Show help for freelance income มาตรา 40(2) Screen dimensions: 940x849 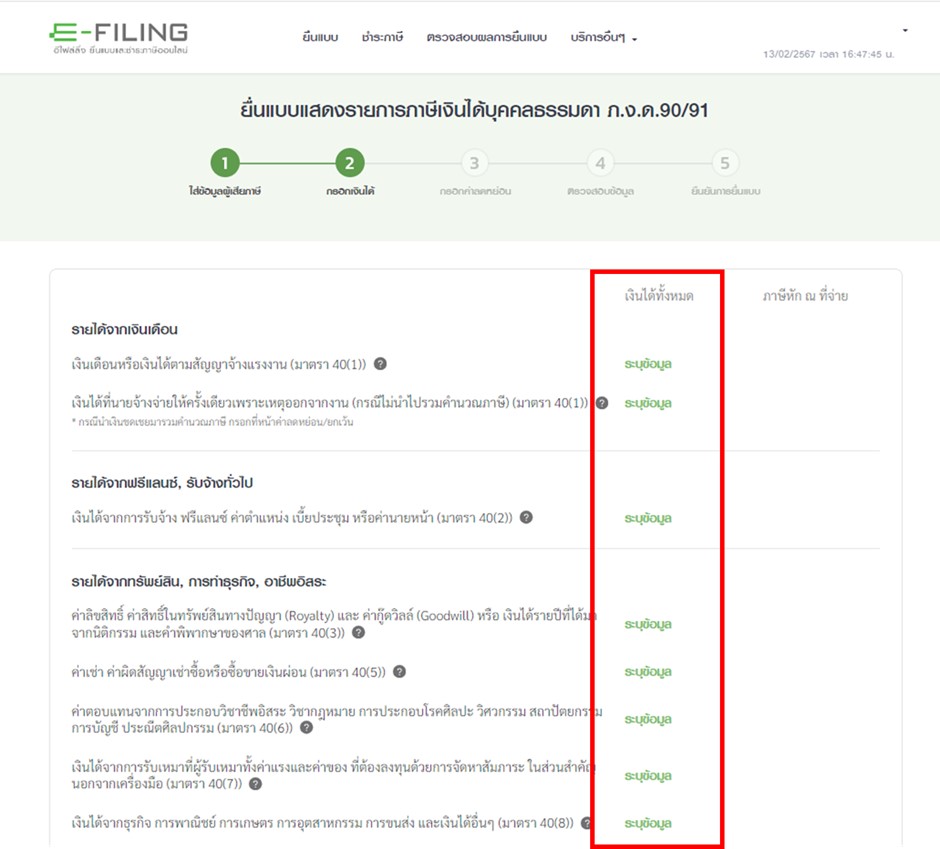tap(526, 517)
